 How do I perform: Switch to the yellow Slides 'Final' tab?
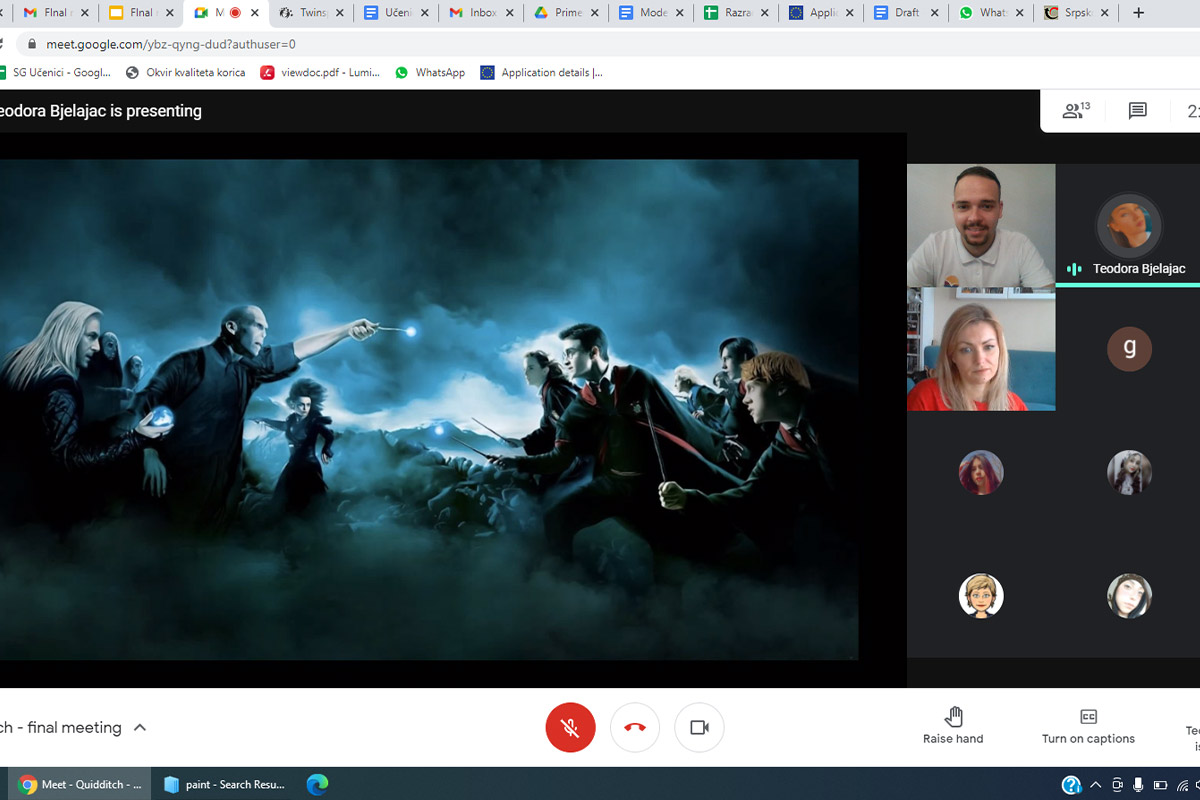click(x=141, y=13)
